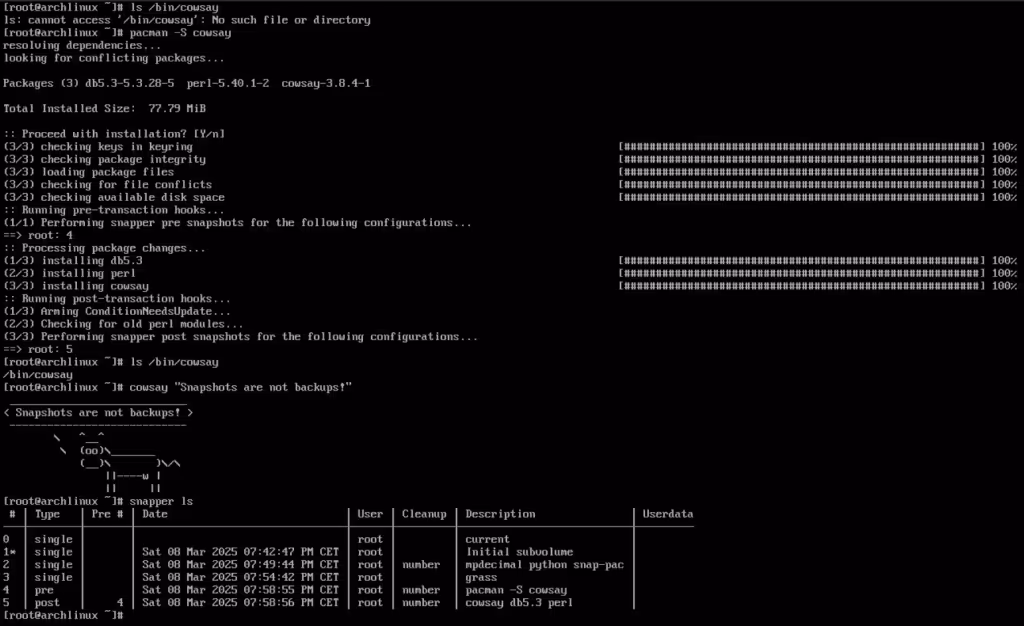Viewport: 1024px width, 626px height.
Task: Click the 'Proceed with installation? [Y/n]' prompt
Action: [x=114, y=134]
